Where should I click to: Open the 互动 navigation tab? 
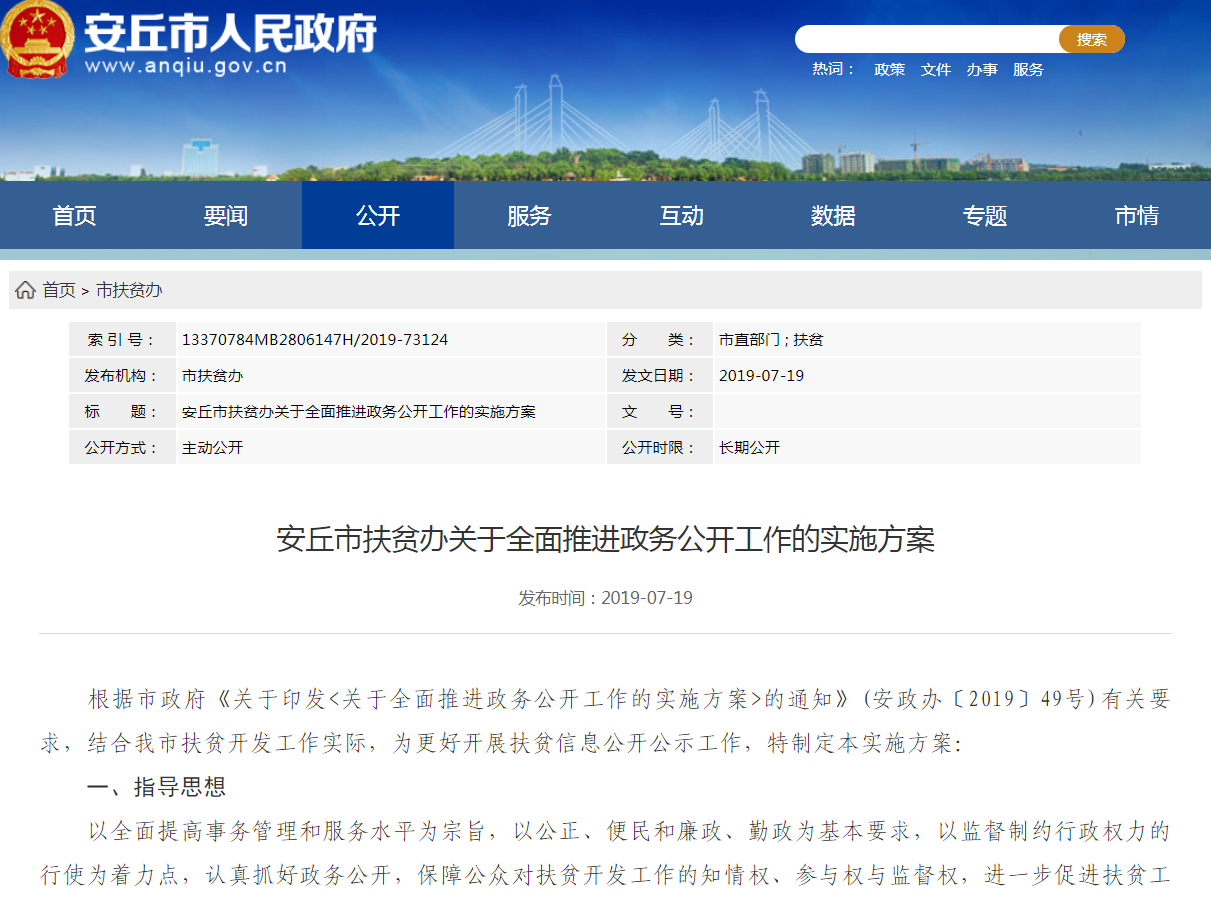click(682, 215)
